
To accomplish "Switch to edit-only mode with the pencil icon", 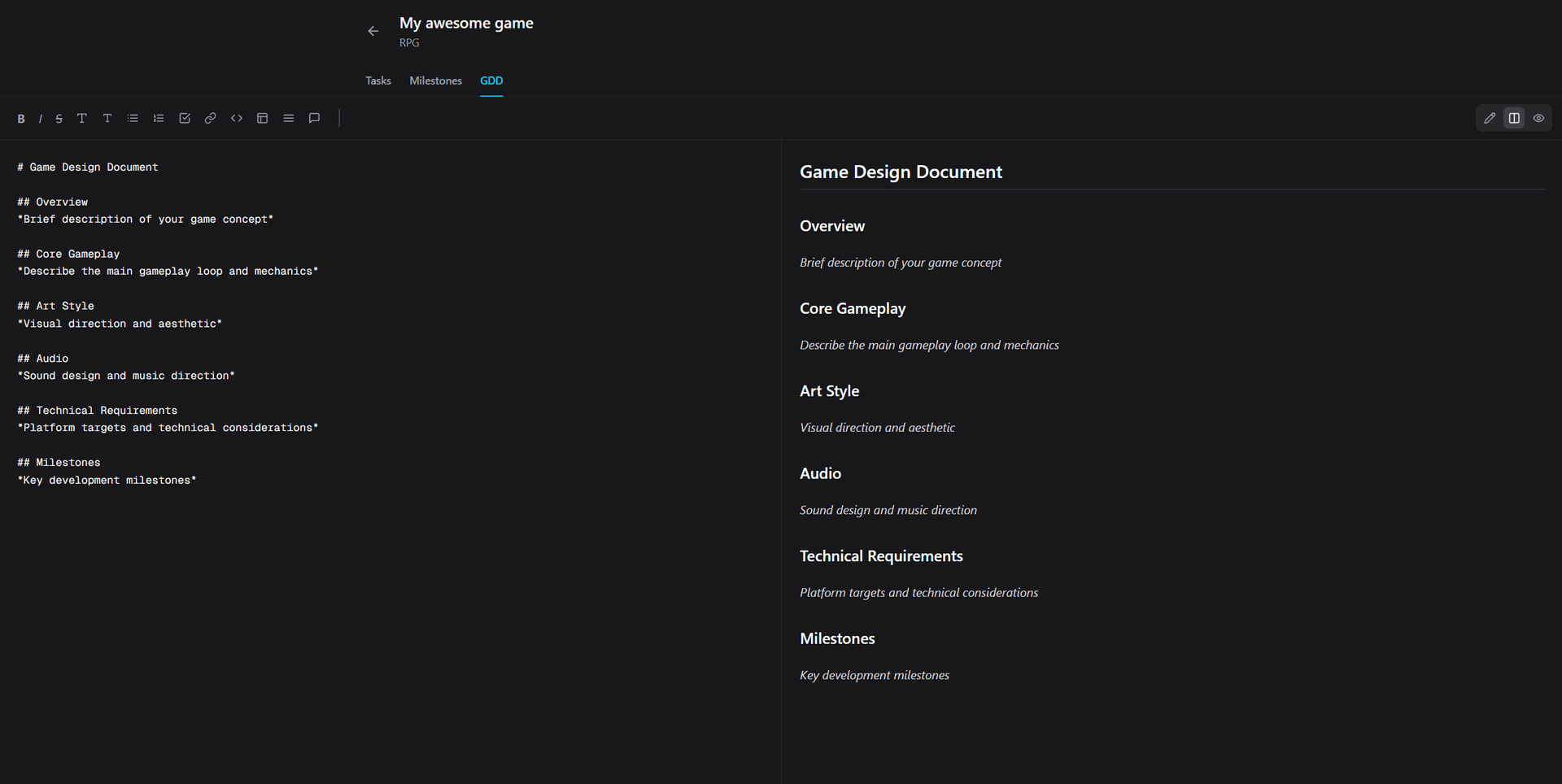I will (1490, 119).
